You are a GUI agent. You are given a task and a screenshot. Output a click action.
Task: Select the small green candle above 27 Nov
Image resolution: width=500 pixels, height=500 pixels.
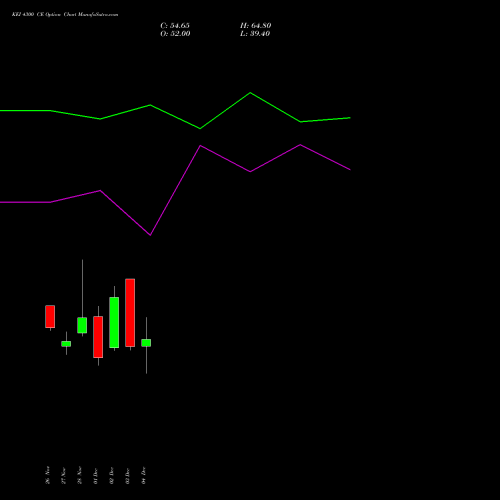click(x=66, y=344)
